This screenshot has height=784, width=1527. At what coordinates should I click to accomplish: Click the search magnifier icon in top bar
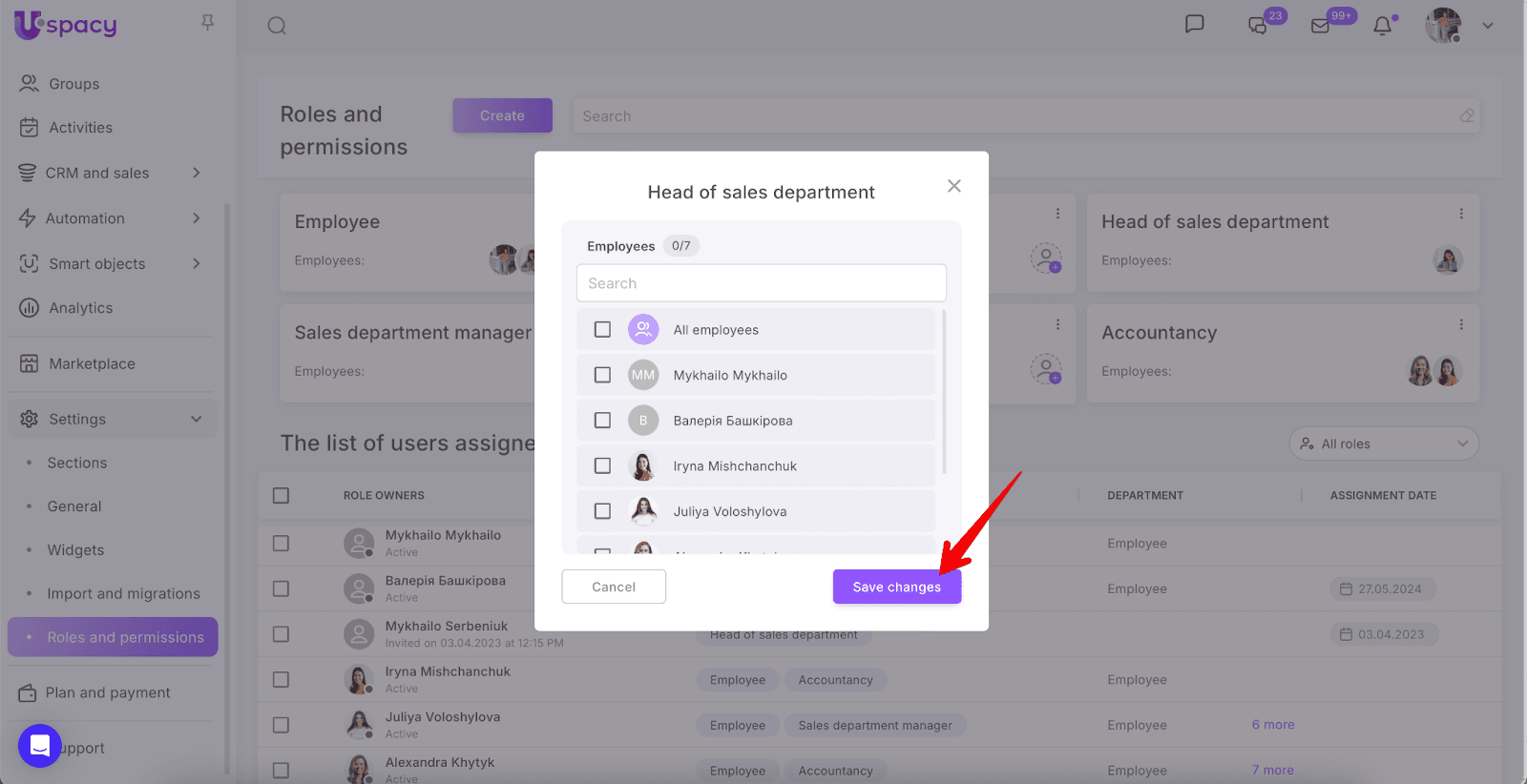click(x=277, y=26)
